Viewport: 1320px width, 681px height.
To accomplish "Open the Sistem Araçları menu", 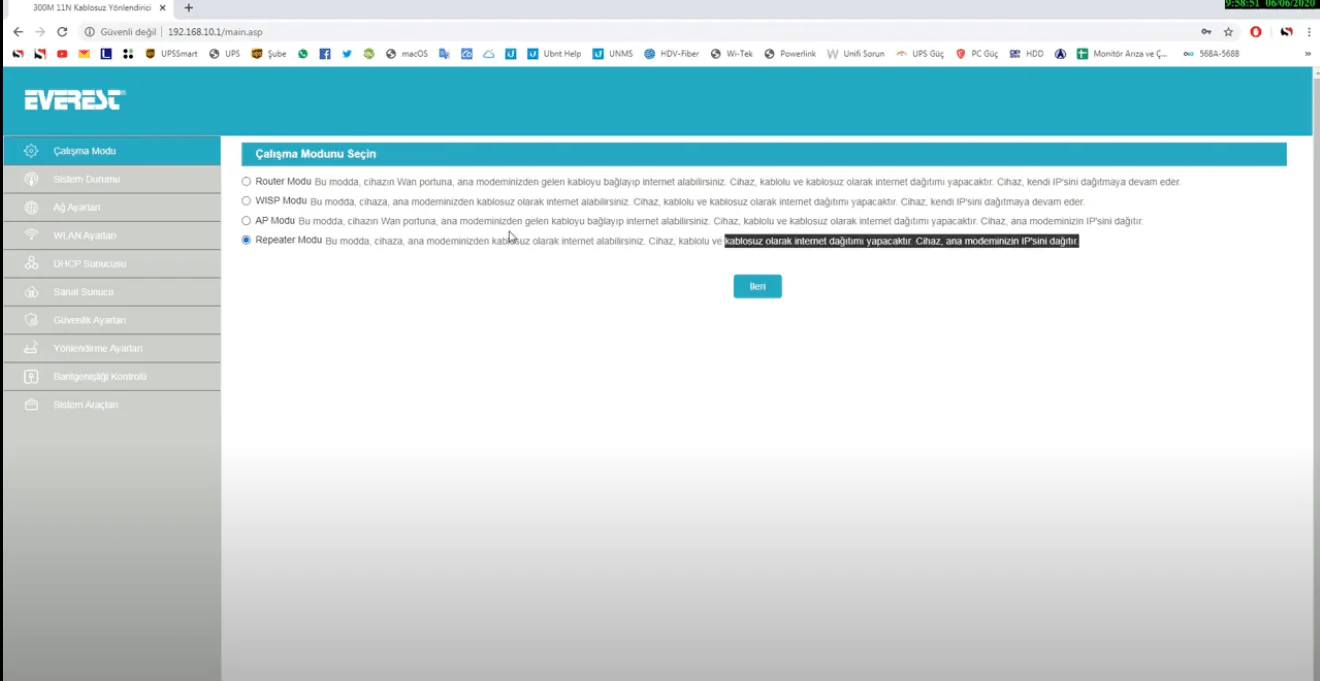I will (111, 404).
